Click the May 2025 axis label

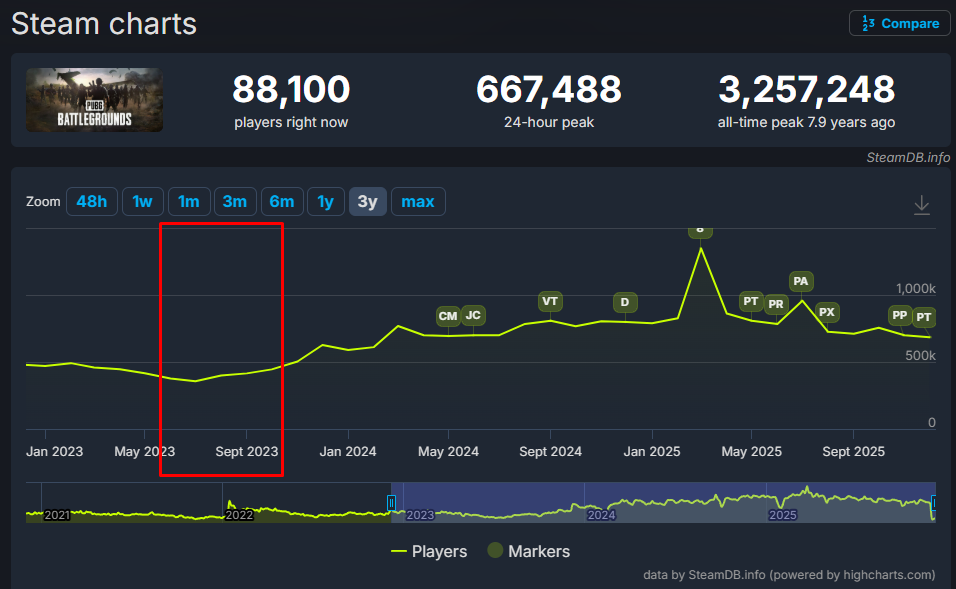[x=752, y=452]
